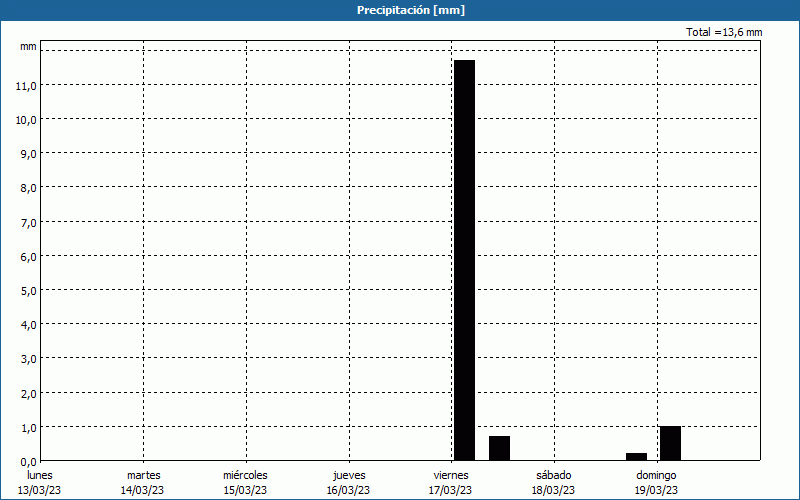Click the 11,0 y-axis value
Screen dimensions: 800x500
(26, 86)
